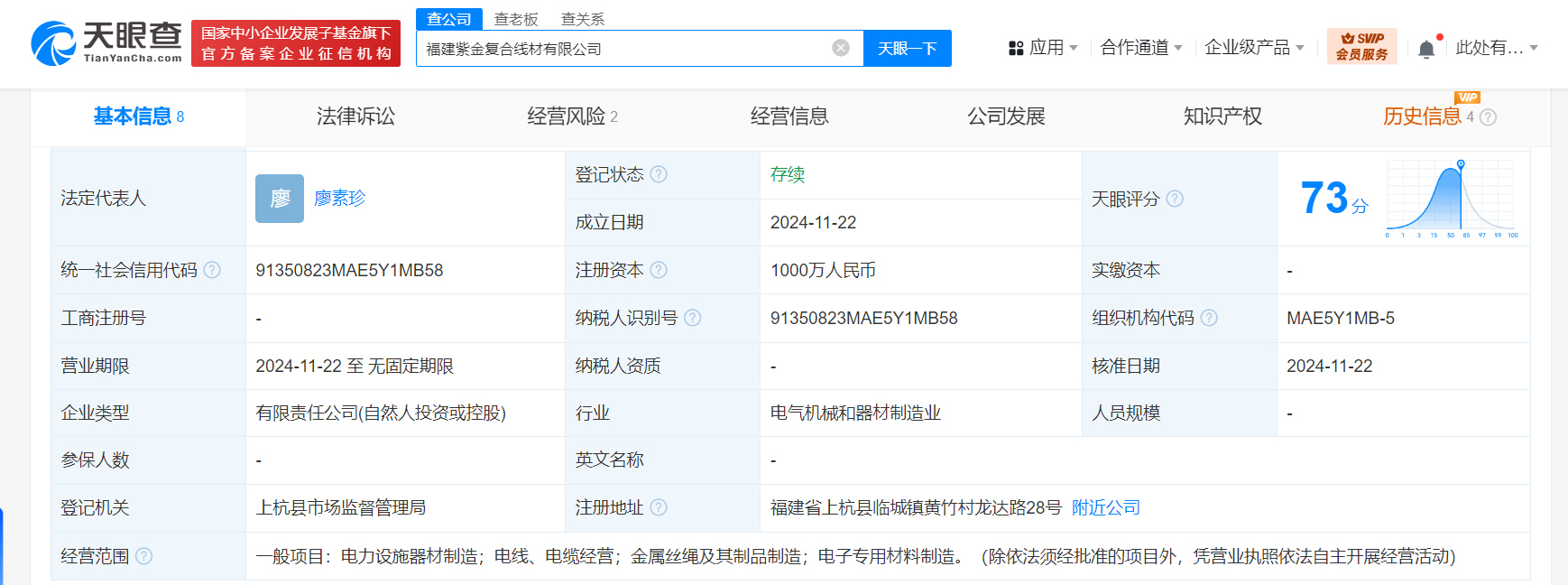Switch to the 法律诉讼 tab

[355, 116]
